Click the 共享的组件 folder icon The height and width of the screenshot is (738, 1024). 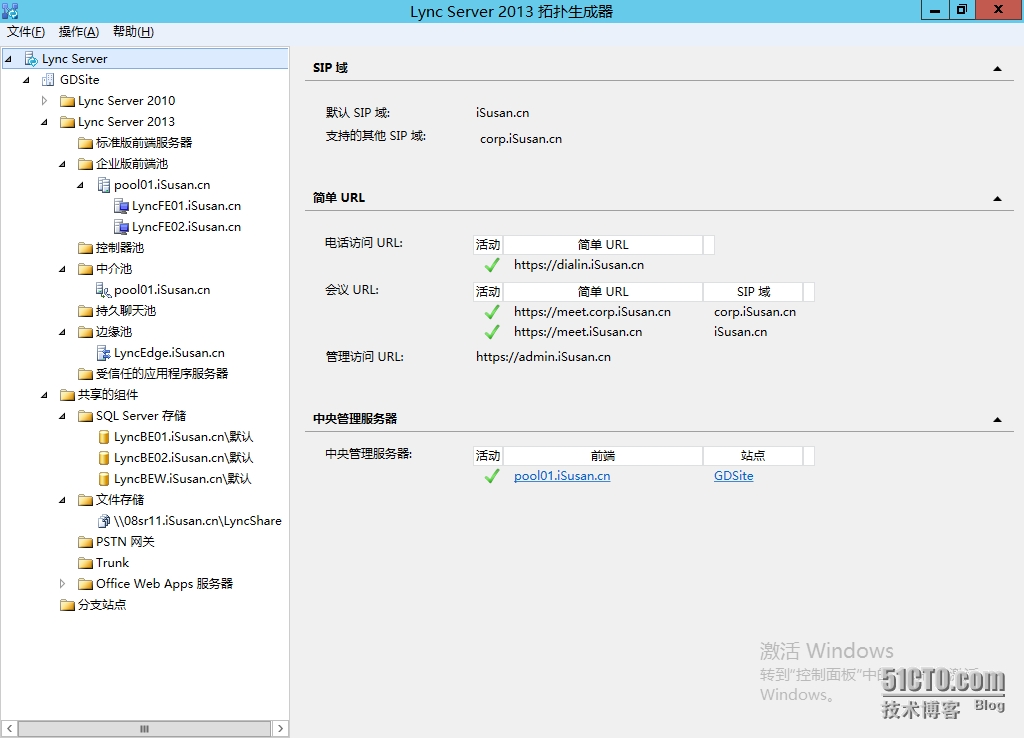point(67,395)
